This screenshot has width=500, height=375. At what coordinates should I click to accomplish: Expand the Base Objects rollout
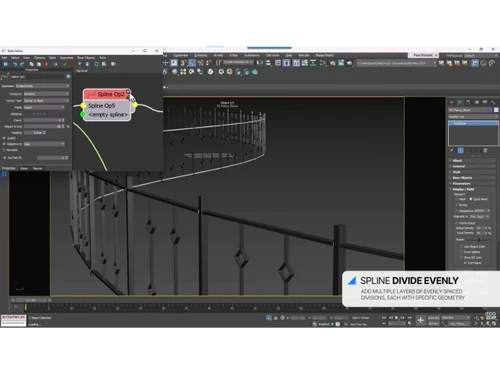click(472, 178)
